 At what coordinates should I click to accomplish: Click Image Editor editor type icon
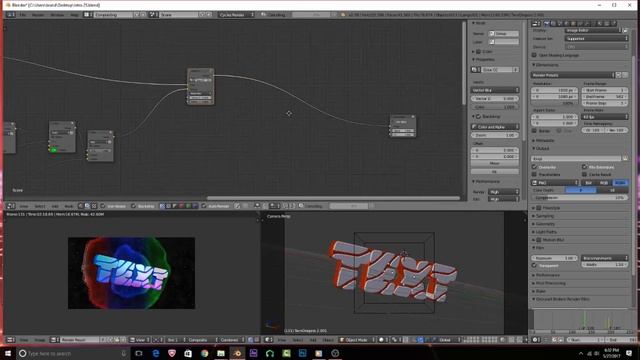[x=11, y=340]
